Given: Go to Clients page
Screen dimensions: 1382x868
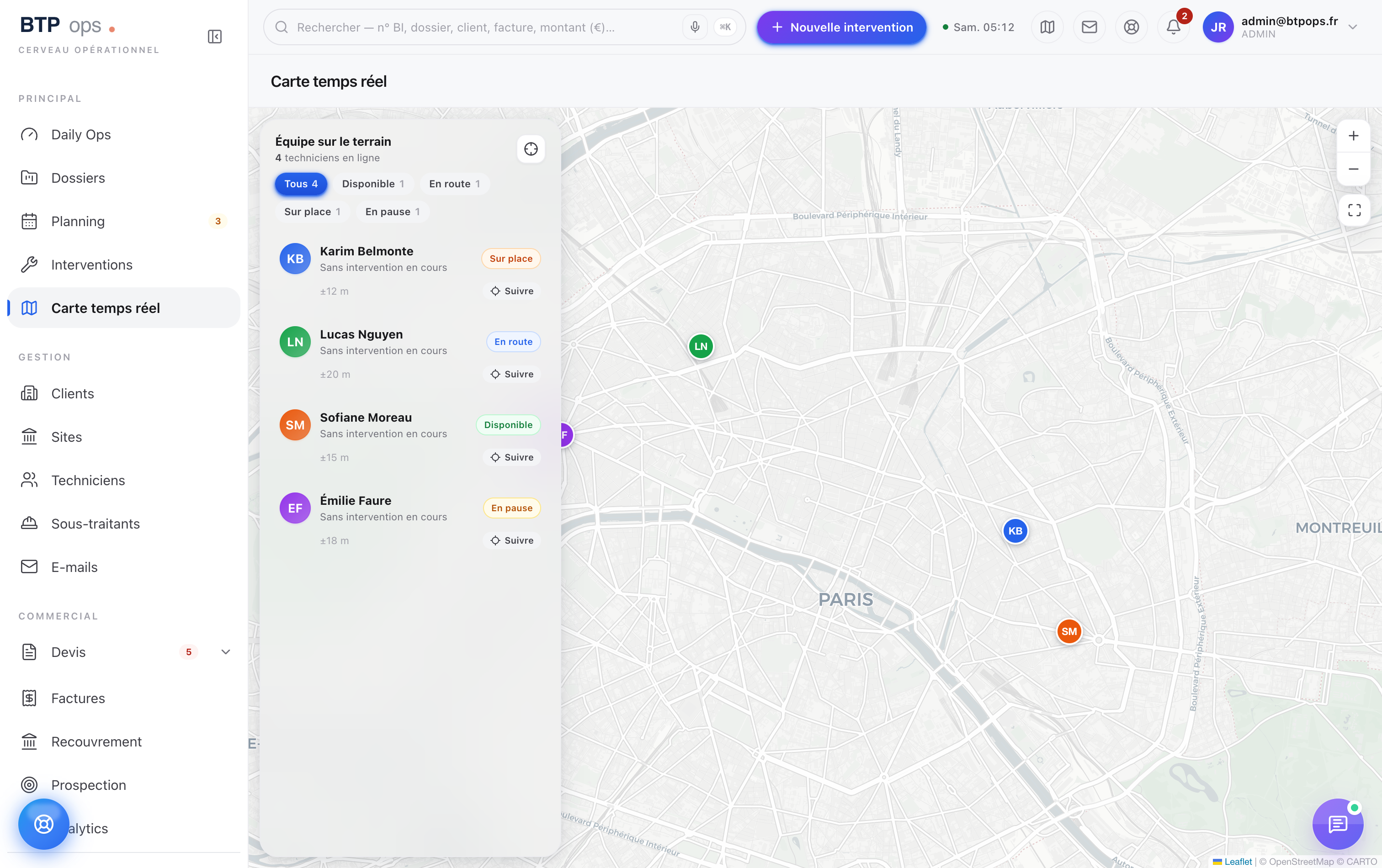Looking at the screenshot, I should pyautogui.click(x=123, y=393).
